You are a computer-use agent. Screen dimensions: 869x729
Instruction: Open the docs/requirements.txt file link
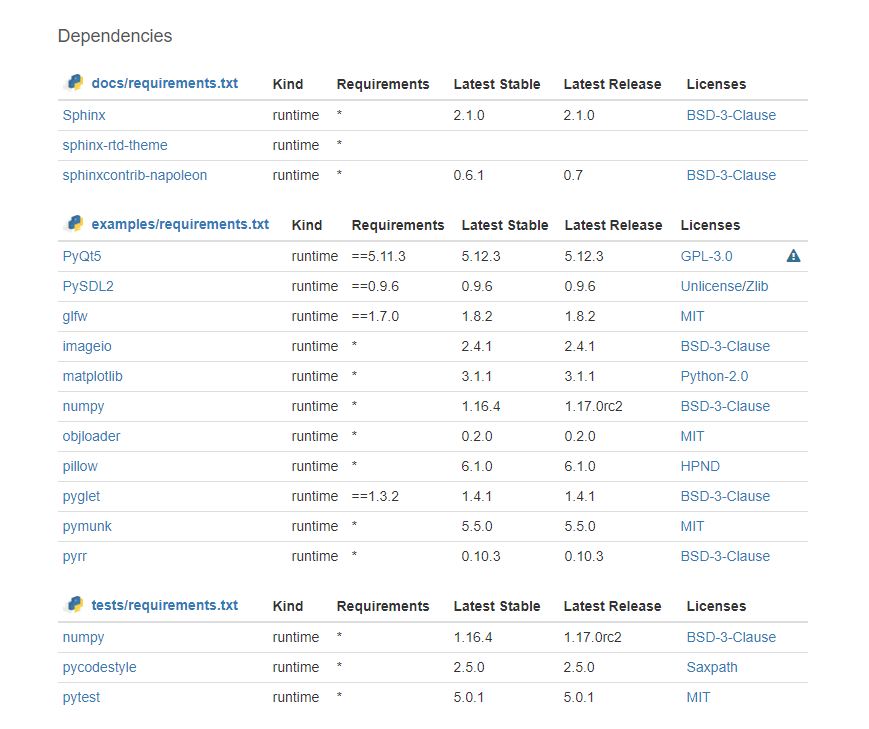point(165,83)
